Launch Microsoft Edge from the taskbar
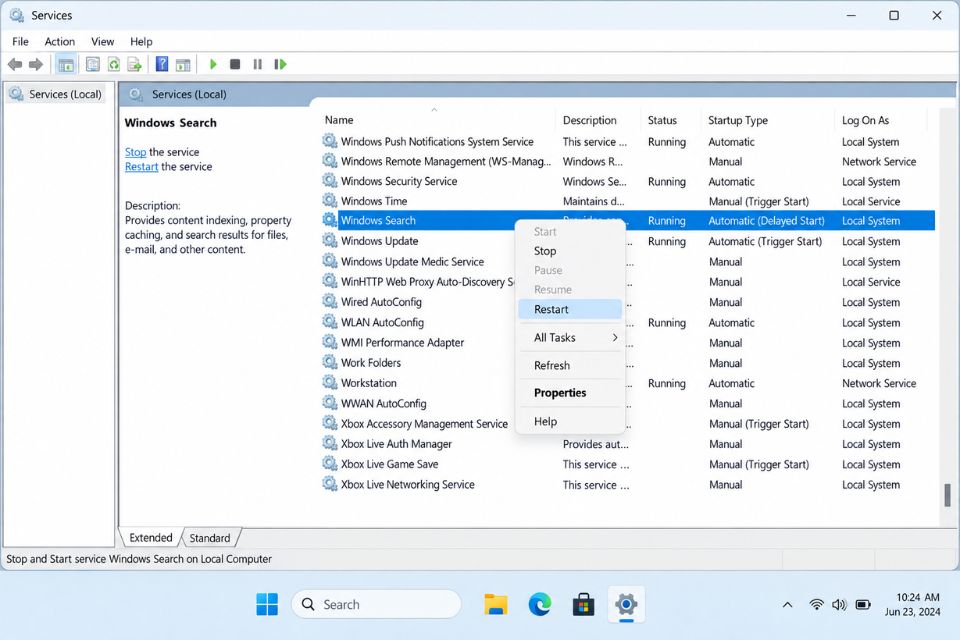This screenshot has width=960, height=640. pos(539,604)
